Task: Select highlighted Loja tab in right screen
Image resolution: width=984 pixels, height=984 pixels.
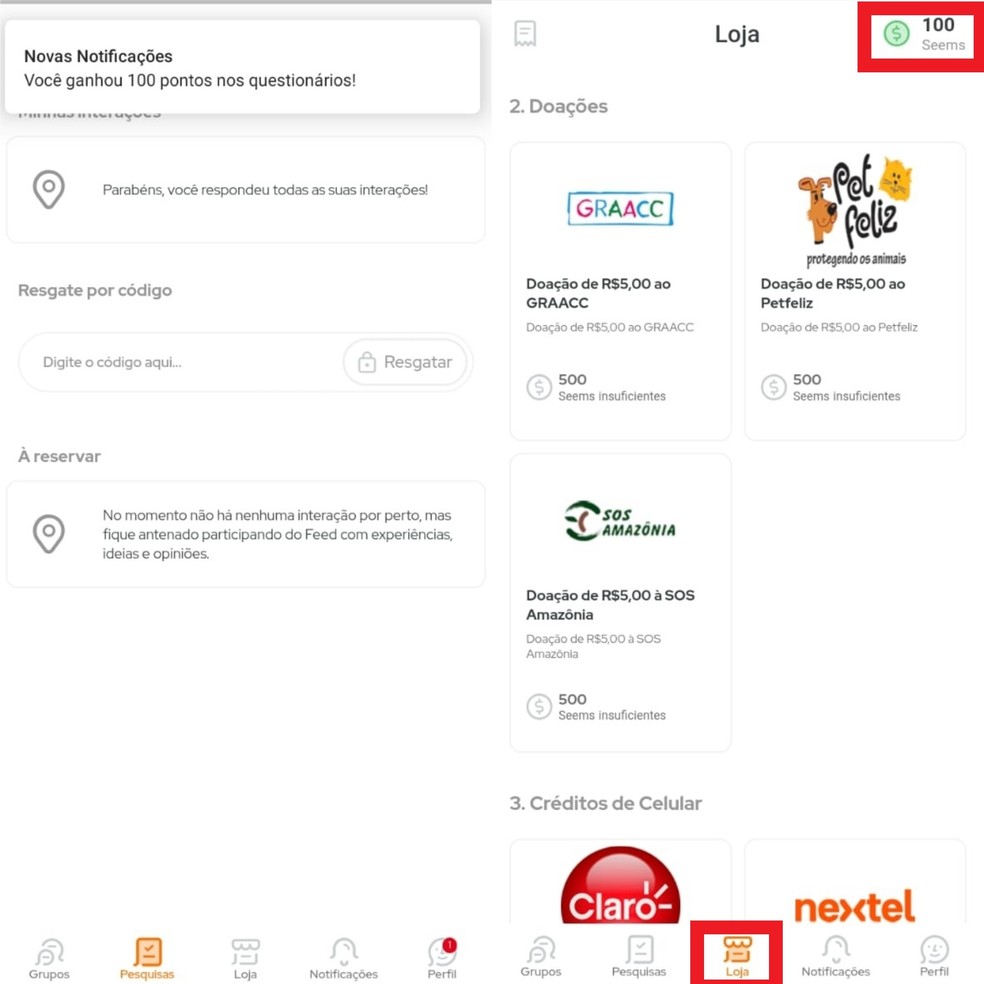Action: pyautogui.click(x=737, y=957)
